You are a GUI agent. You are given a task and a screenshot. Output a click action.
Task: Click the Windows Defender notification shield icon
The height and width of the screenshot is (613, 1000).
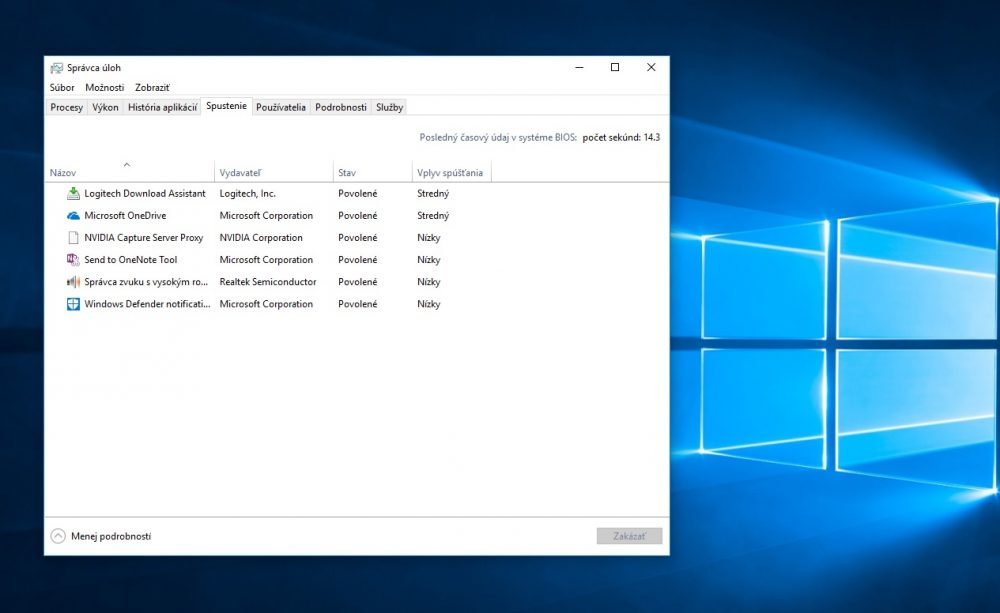pyautogui.click(x=73, y=304)
